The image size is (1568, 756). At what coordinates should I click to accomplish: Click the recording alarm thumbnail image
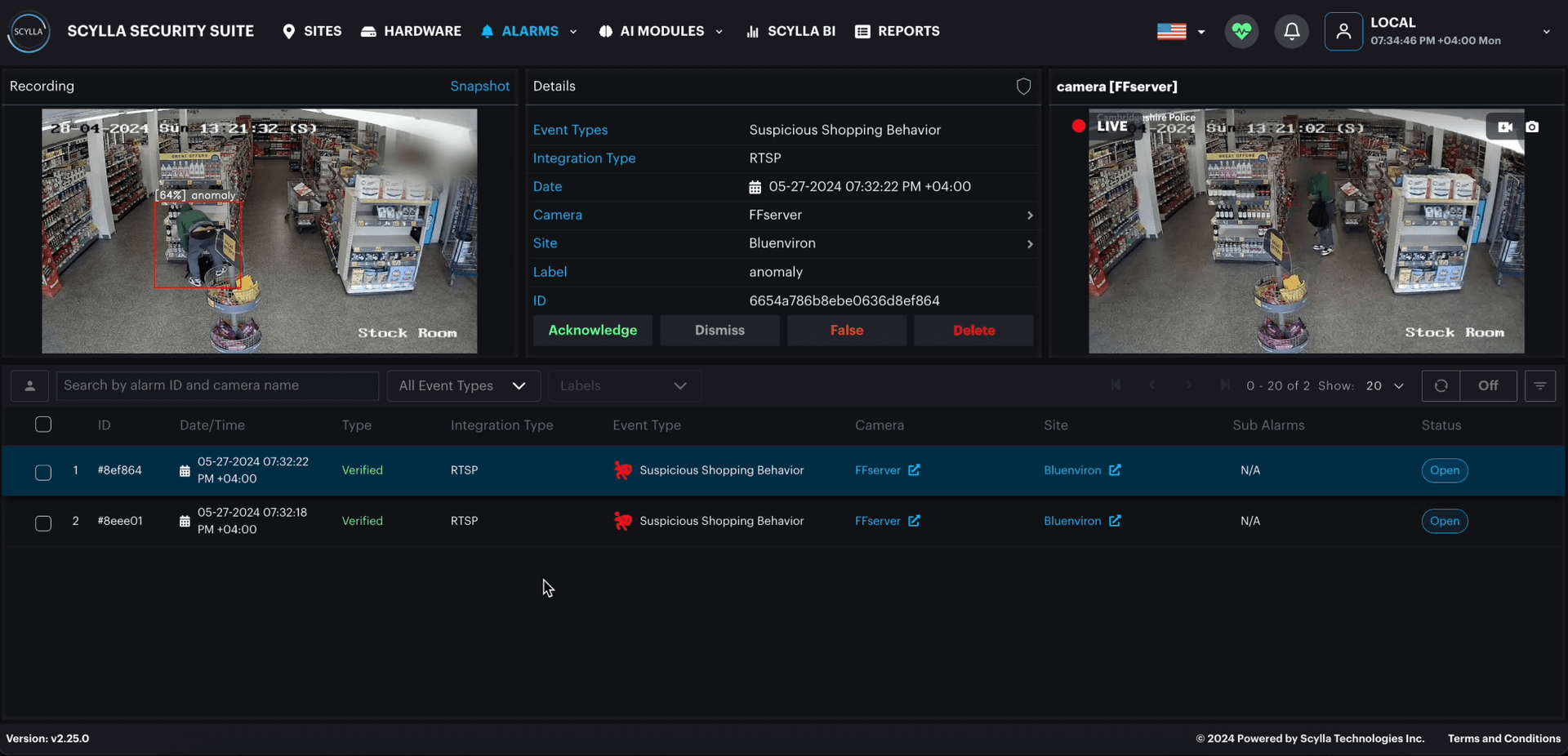(260, 231)
